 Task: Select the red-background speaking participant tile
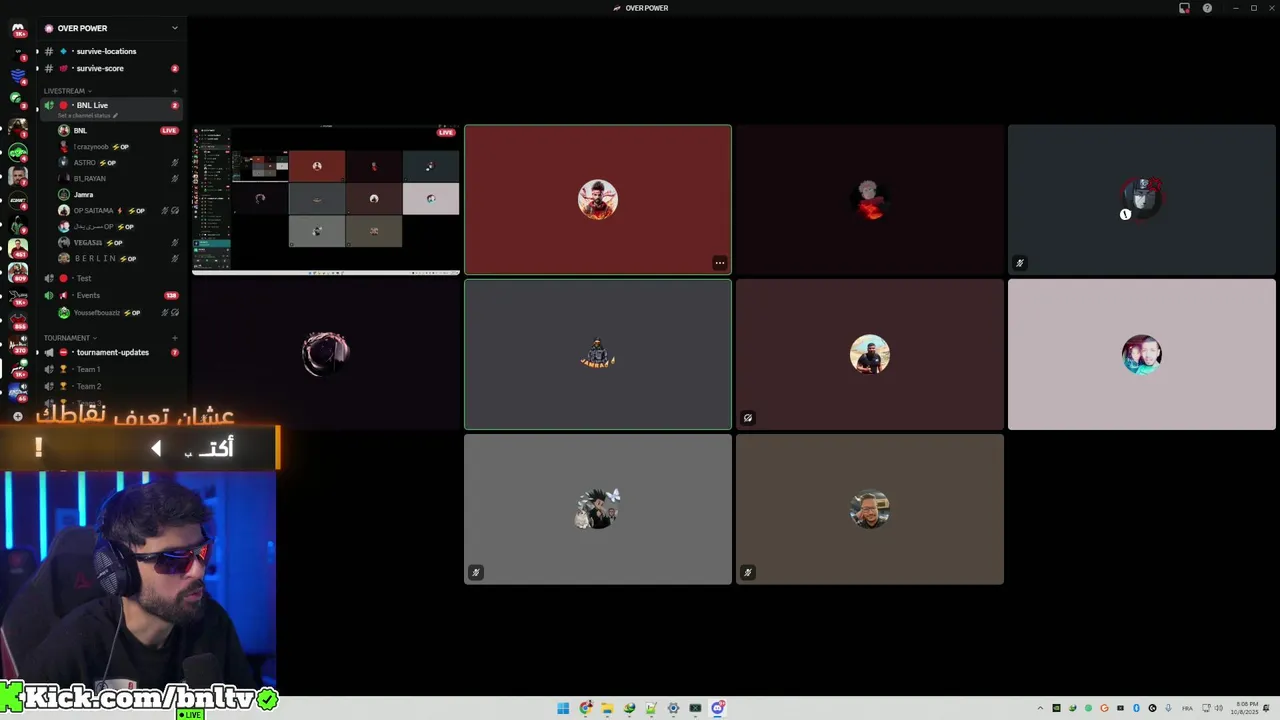point(598,199)
